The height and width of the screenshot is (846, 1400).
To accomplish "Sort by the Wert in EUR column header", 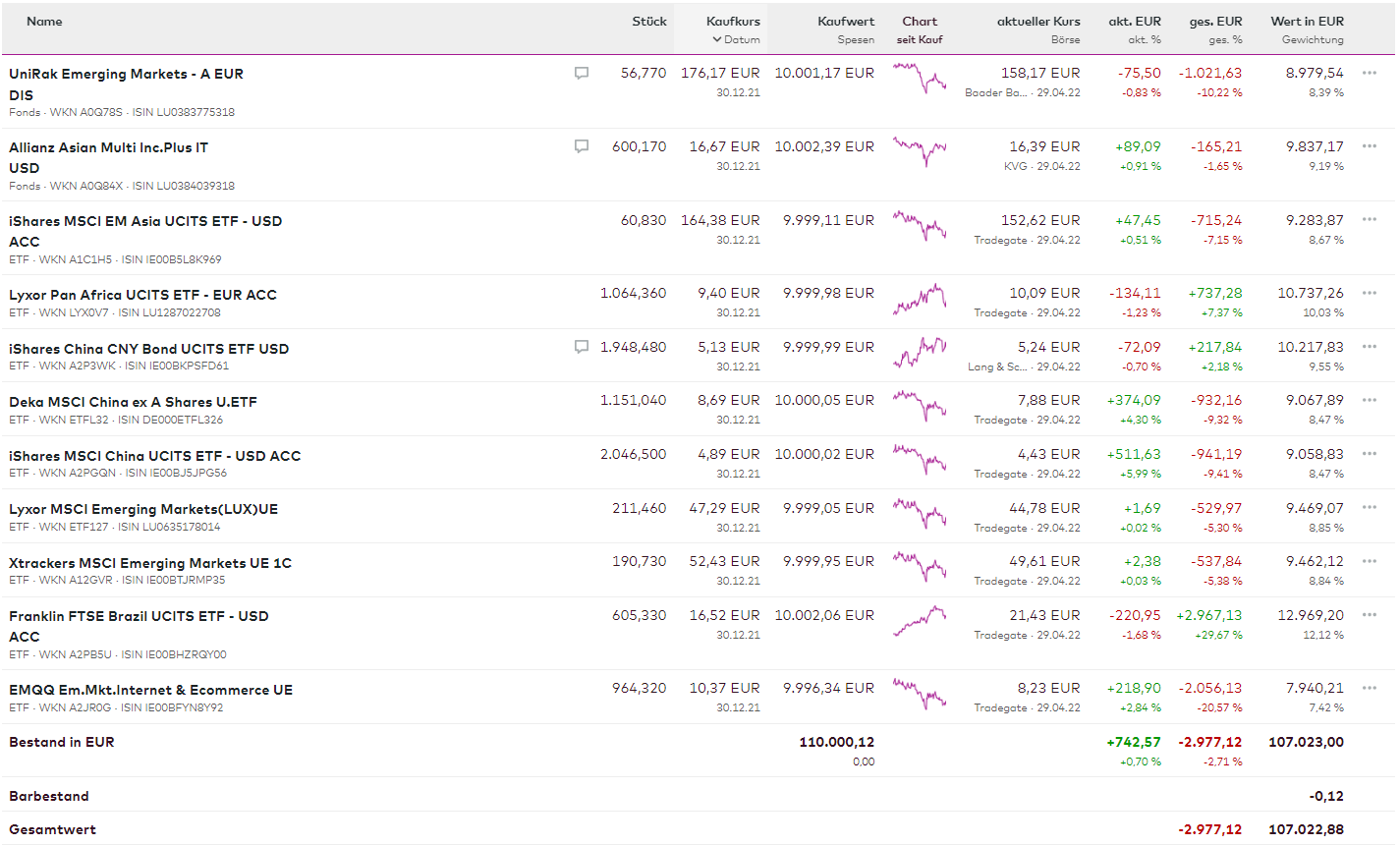I will click(1307, 21).
